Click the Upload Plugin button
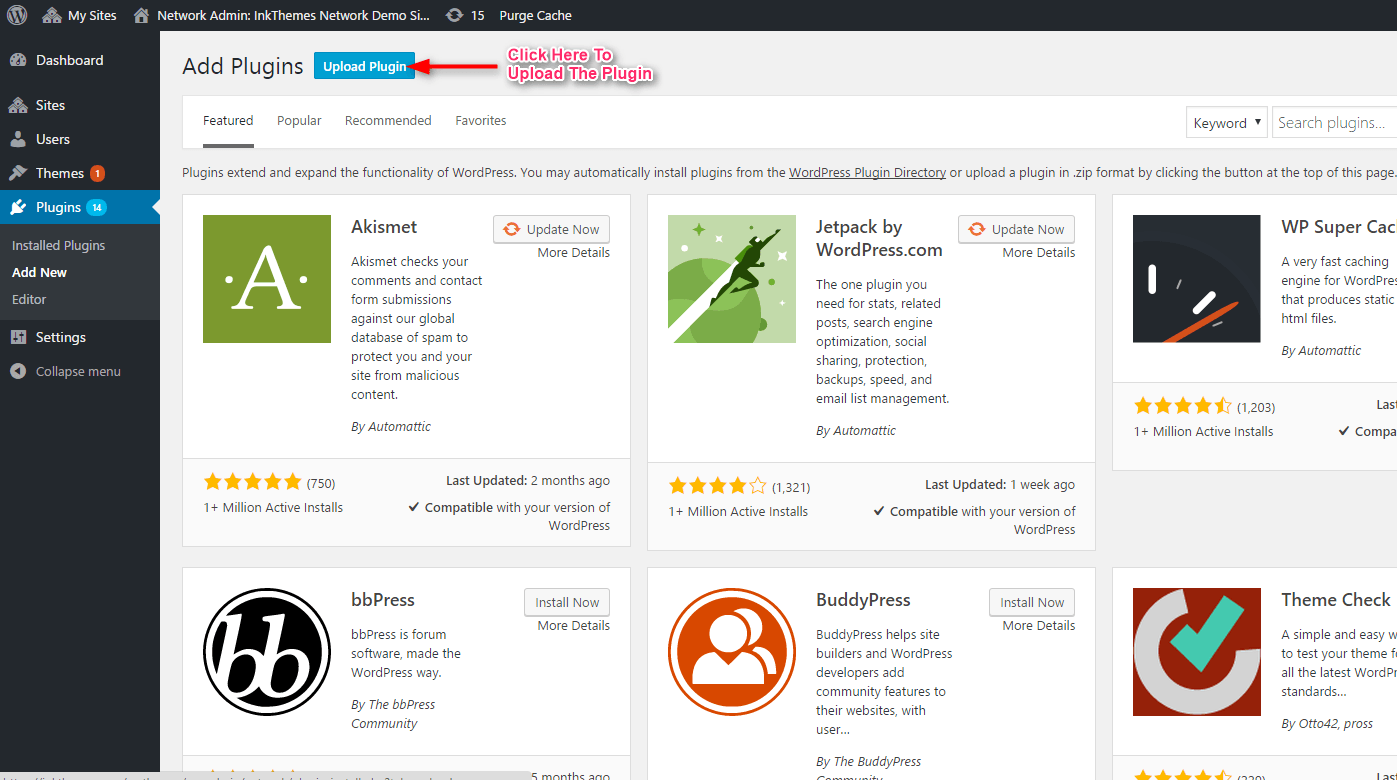Screen dimensions: 1397x780 coord(364,66)
